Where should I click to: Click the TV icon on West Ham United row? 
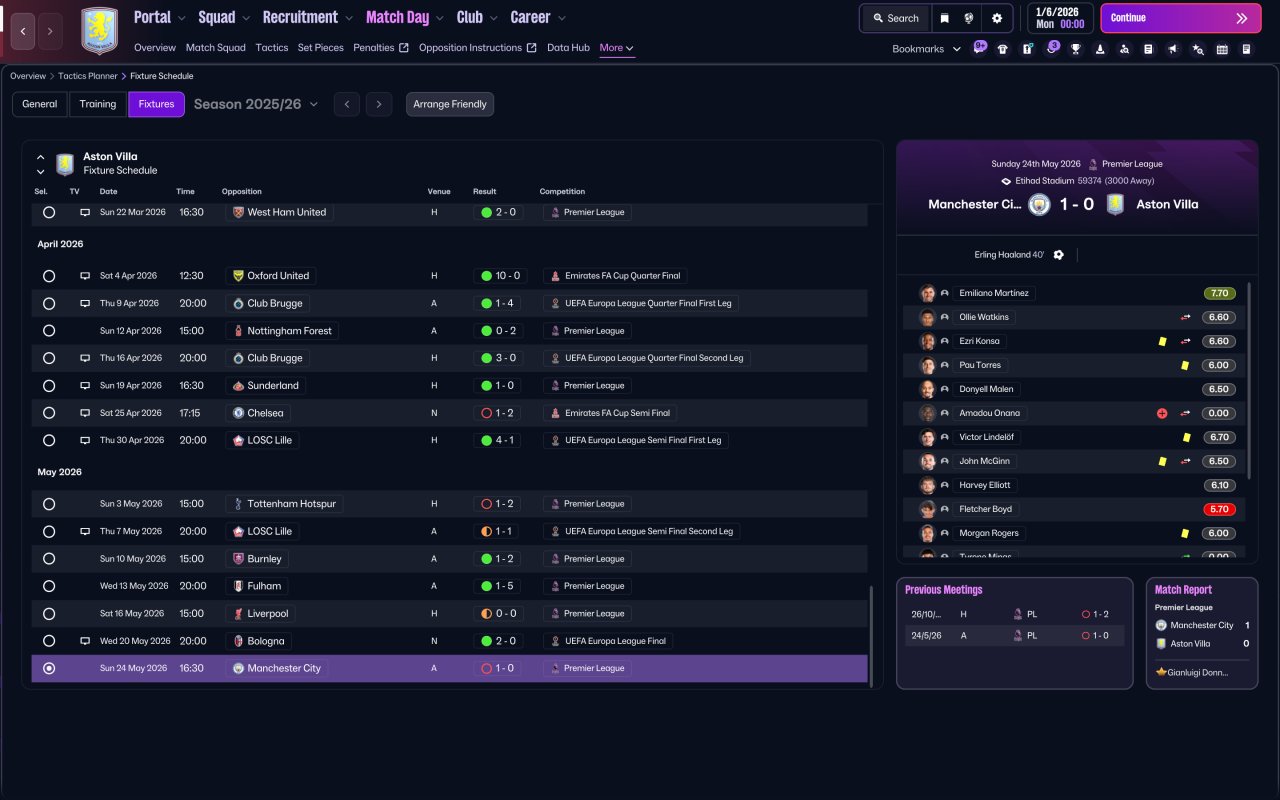[x=85, y=212]
